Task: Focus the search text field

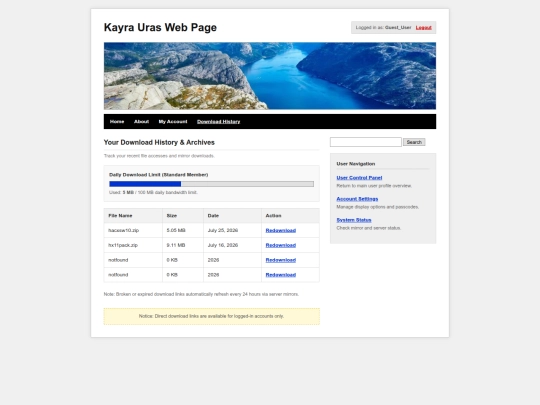Action: (365, 142)
